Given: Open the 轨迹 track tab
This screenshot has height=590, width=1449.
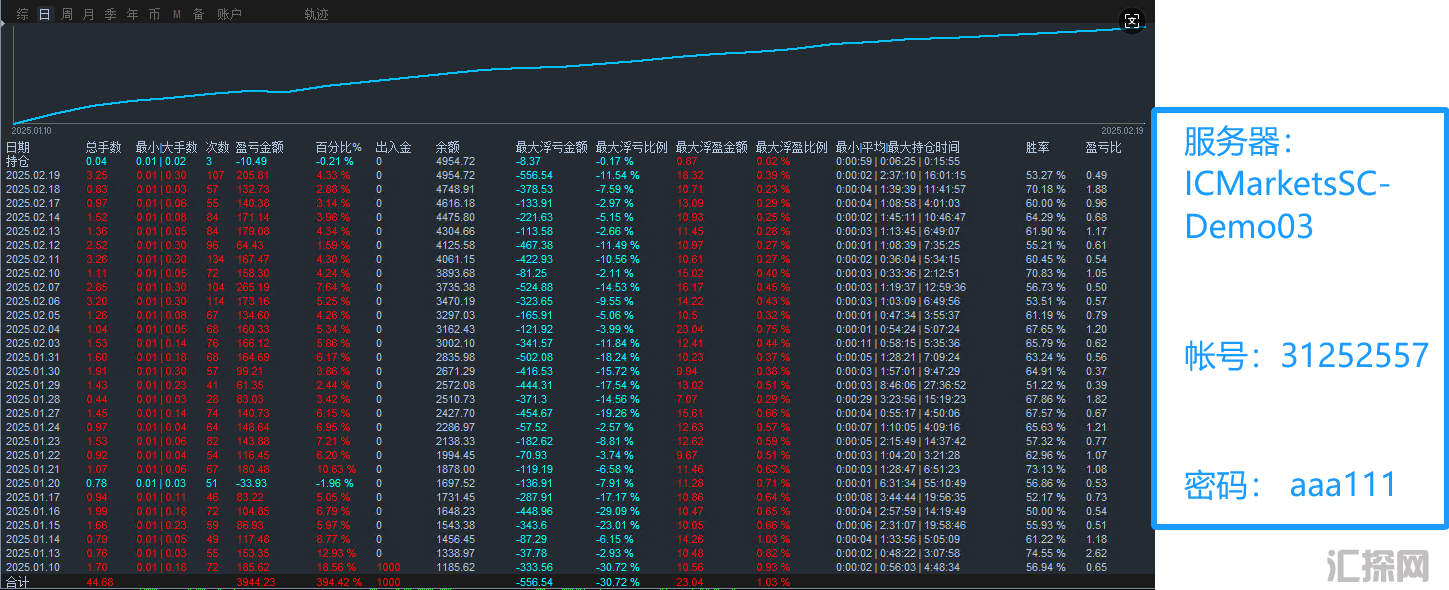Looking at the screenshot, I should [x=316, y=14].
